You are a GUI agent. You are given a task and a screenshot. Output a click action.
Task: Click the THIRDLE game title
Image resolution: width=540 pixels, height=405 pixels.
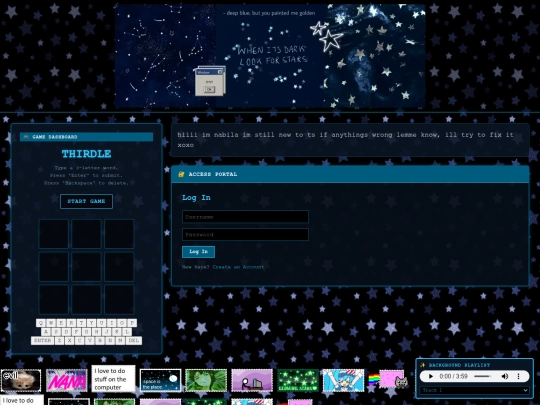(x=86, y=154)
